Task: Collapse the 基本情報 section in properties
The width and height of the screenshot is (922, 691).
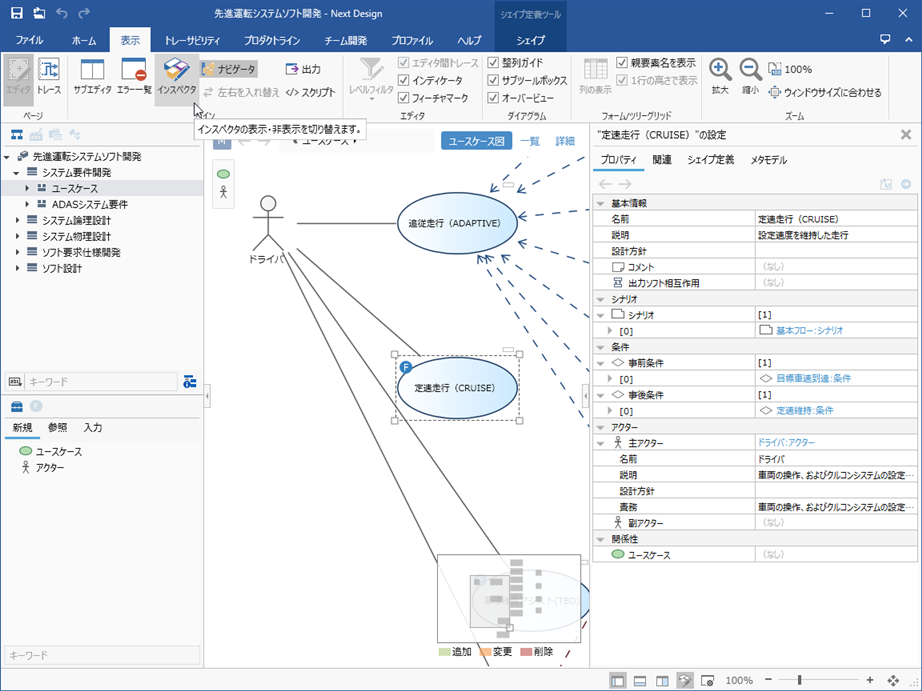Action: 601,203
